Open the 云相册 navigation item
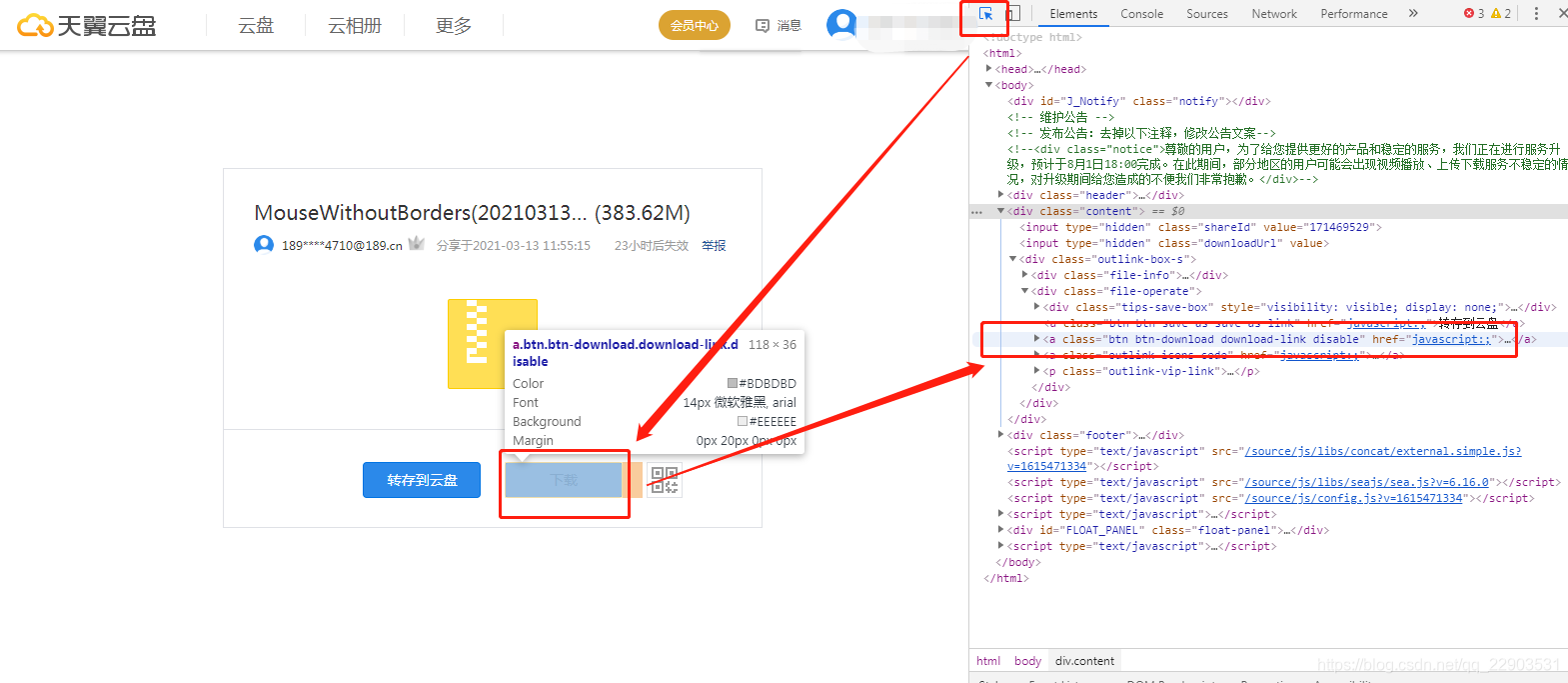The width and height of the screenshot is (1568, 683). [x=355, y=25]
